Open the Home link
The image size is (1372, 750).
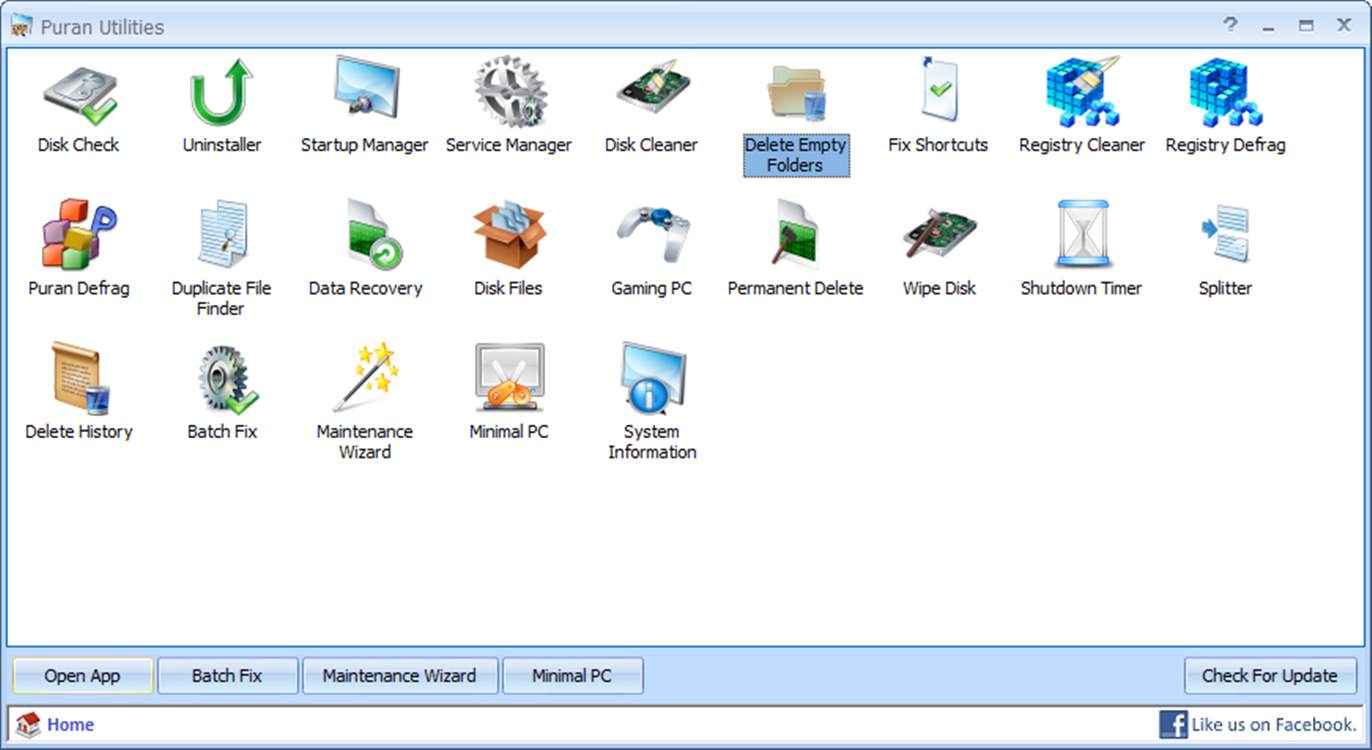pyautogui.click(x=70, y=725)
